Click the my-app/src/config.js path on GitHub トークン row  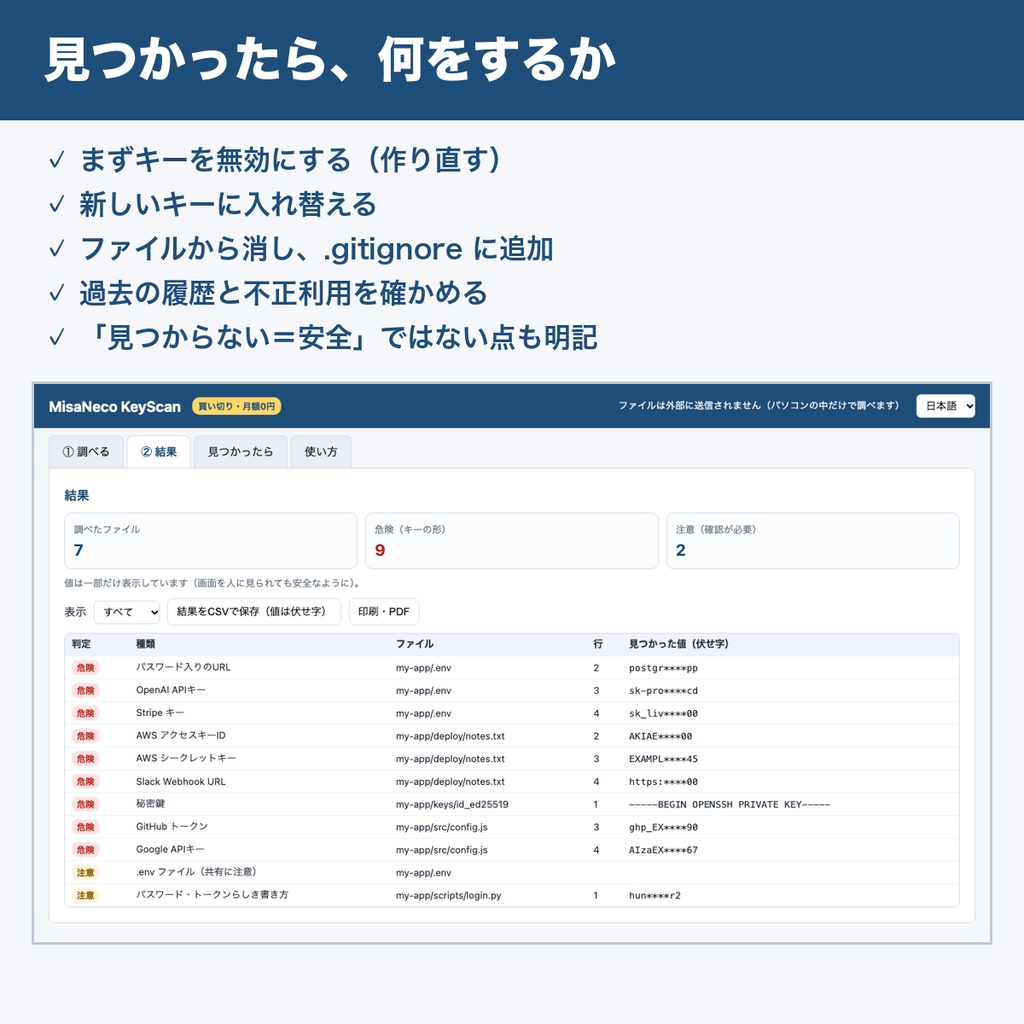(x=441, y=827)
